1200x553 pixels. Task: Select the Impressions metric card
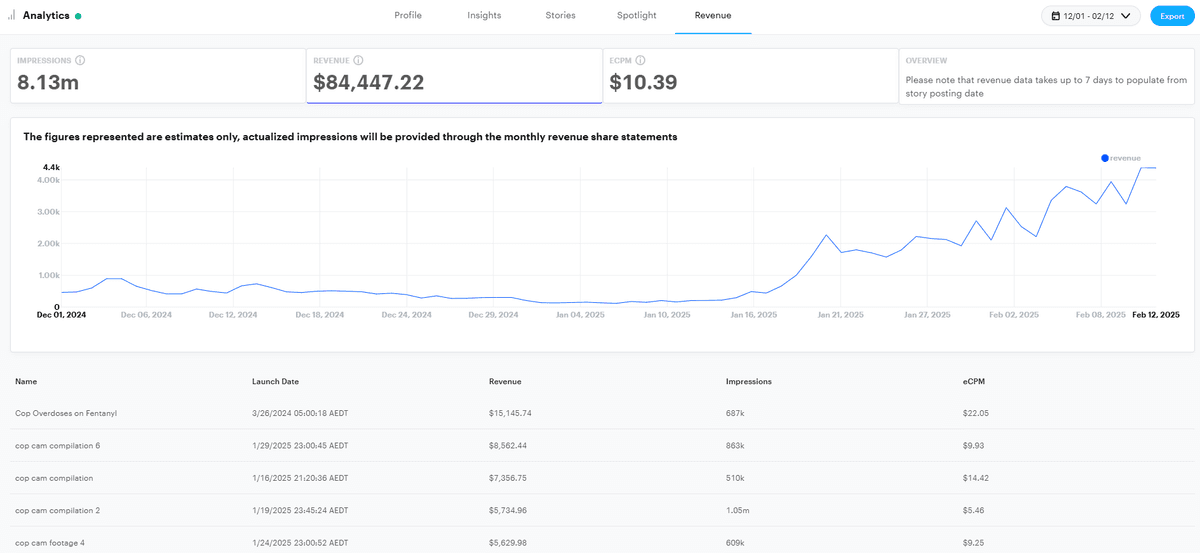coord(157,75)
